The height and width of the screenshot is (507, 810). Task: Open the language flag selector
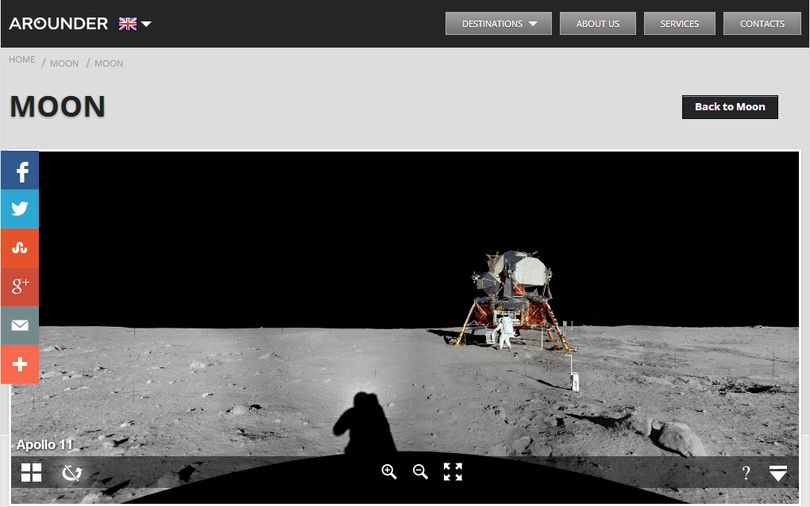[135, 24]
